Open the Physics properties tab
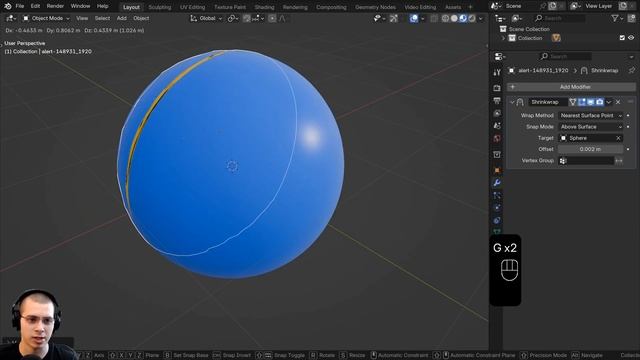This screenshot has height=360, width=640. 497,208
